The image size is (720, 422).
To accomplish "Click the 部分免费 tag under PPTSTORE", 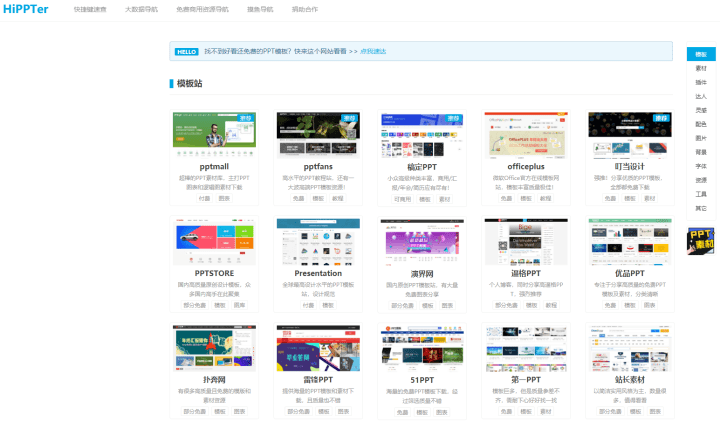I will click(x=195, y=305).
